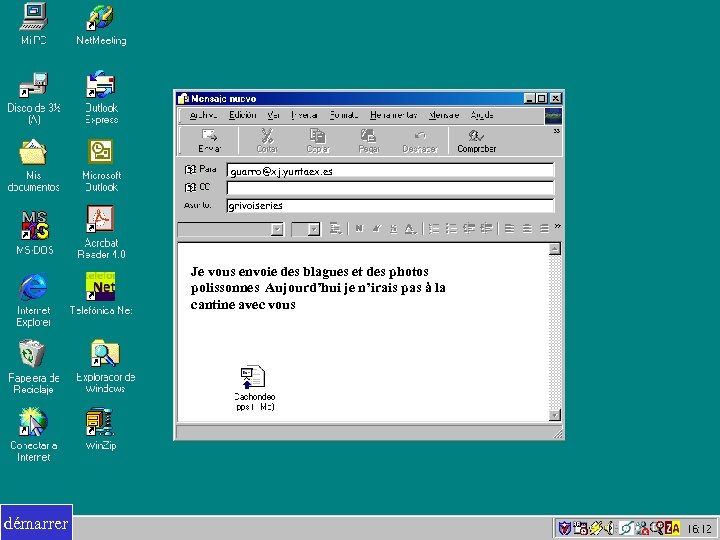Click the Asunto subject field

pyautogui.click(x=390, y=205)
